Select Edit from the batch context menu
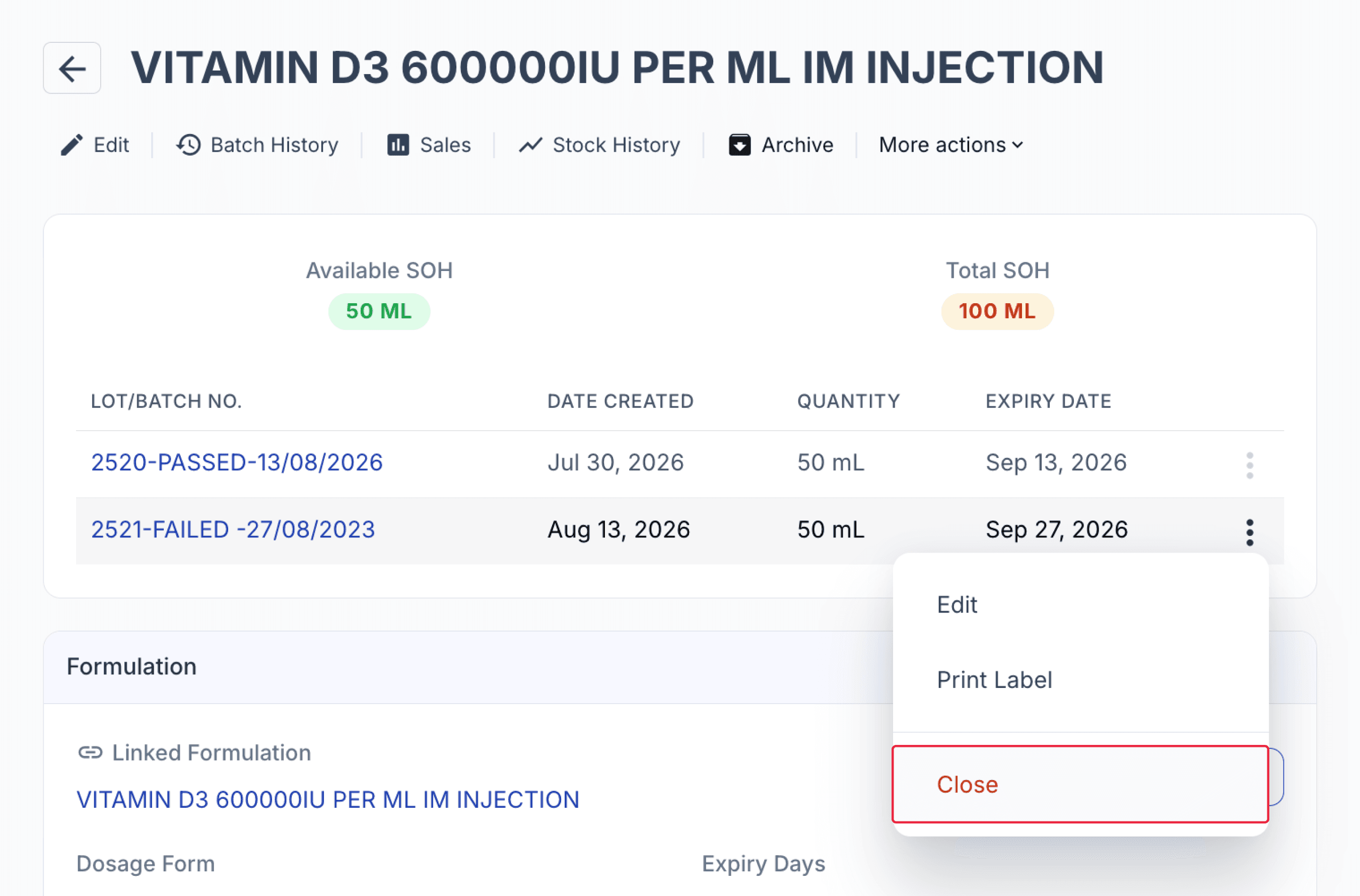Viewport: 1360px width, 896px height. [x=957, y=604]
